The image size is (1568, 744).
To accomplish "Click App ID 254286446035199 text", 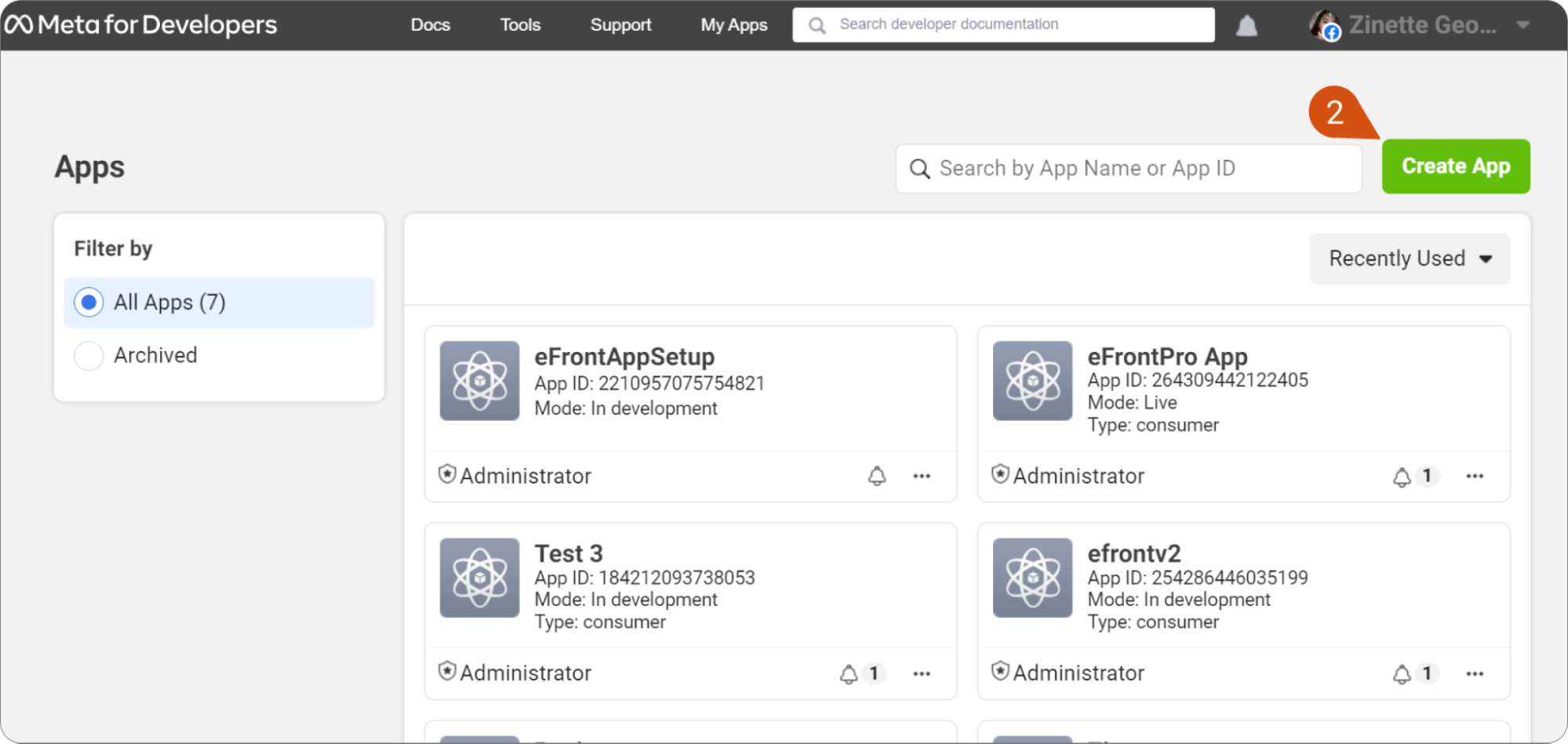I will click(x=1198, y=578).
